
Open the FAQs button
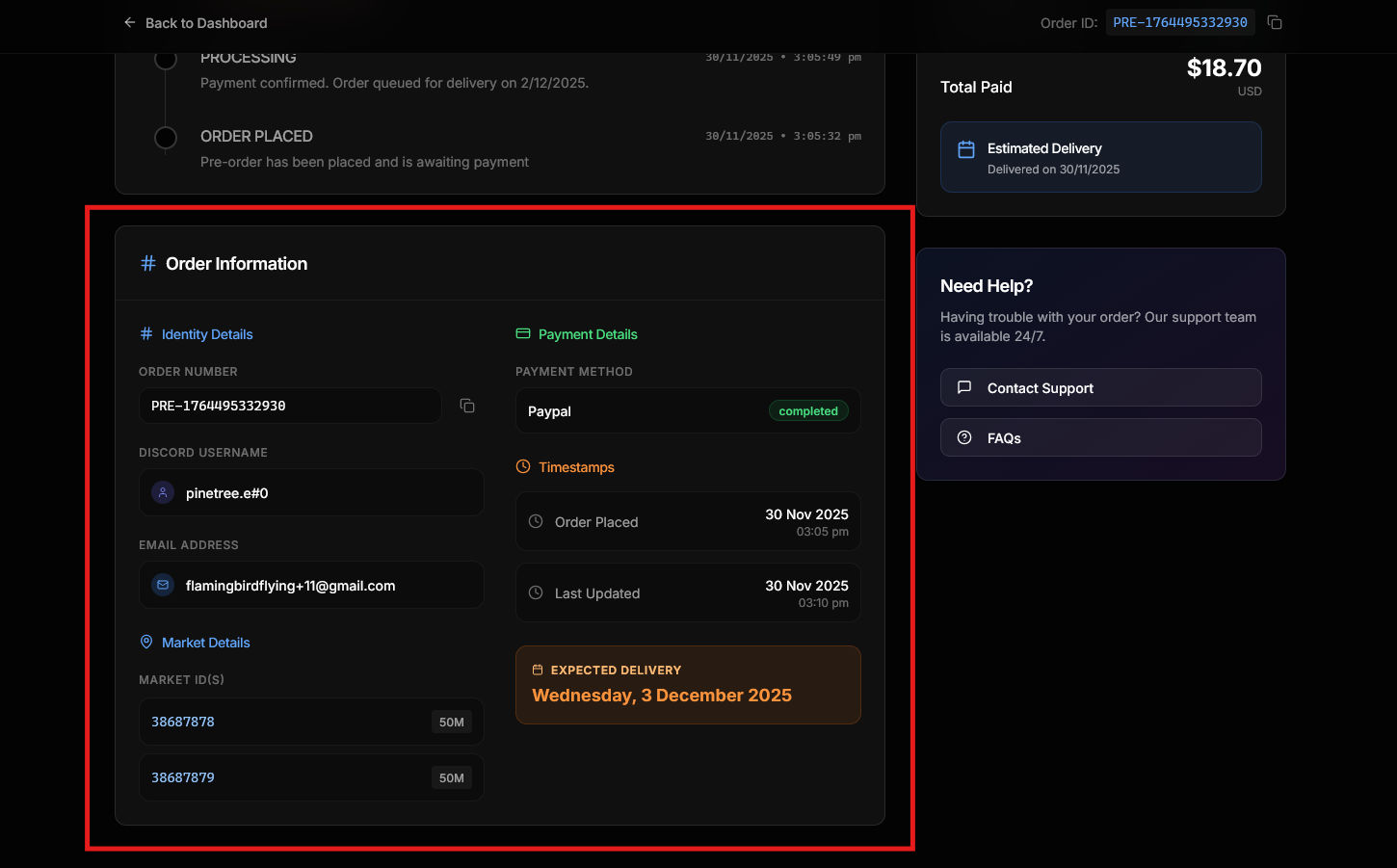[x=1100, y=437]
